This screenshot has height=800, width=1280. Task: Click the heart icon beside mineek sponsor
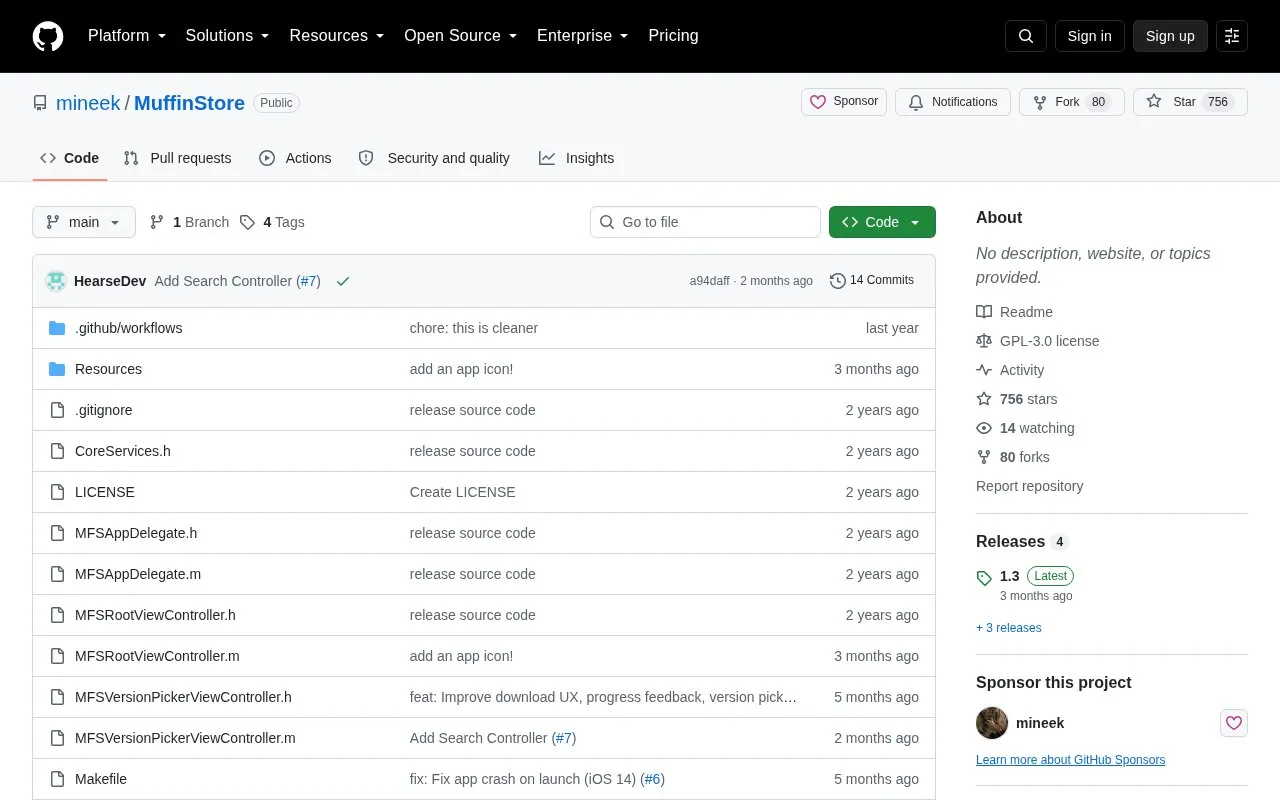coord(1234,723)
